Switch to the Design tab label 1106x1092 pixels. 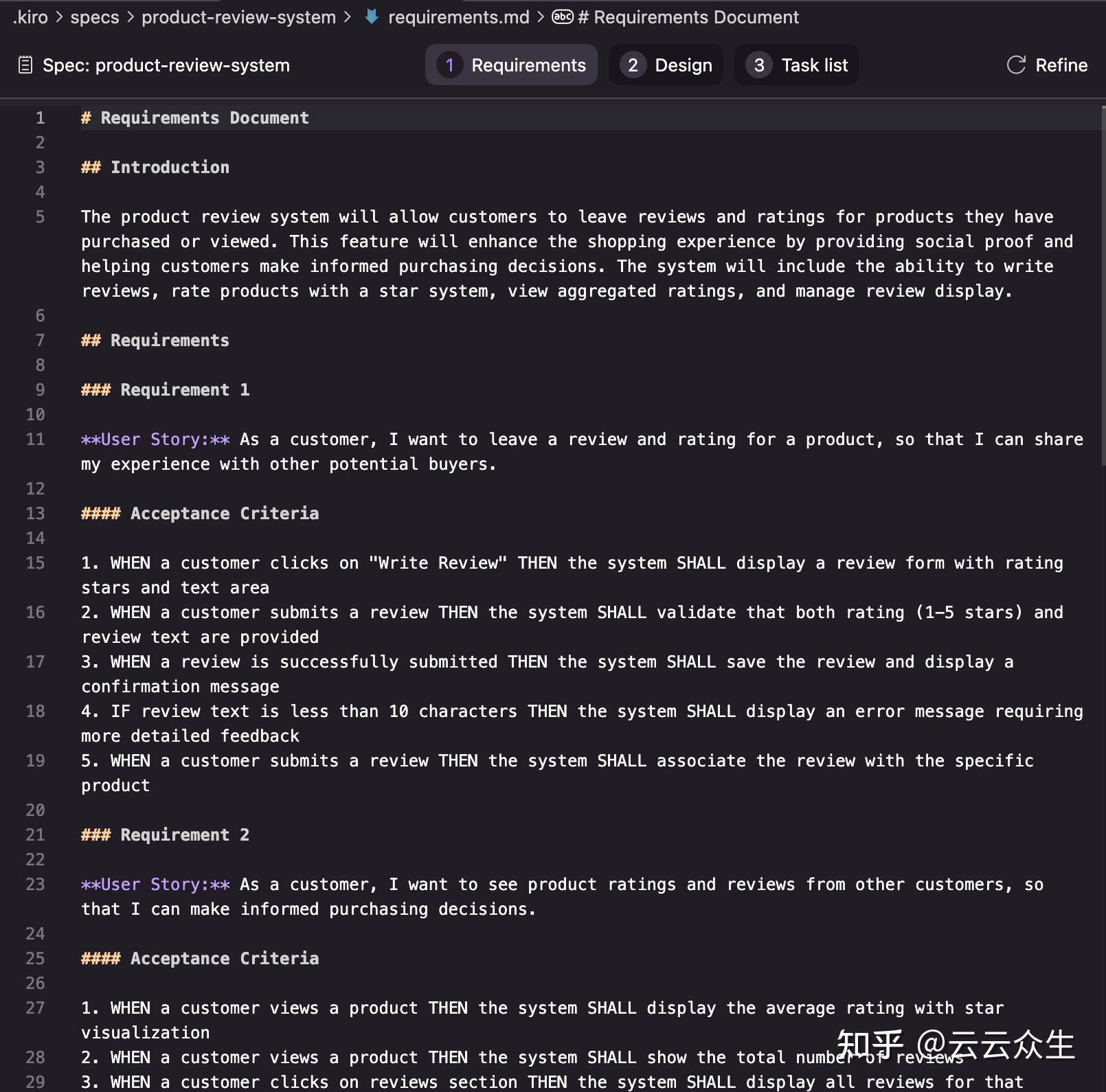(683, 65)
